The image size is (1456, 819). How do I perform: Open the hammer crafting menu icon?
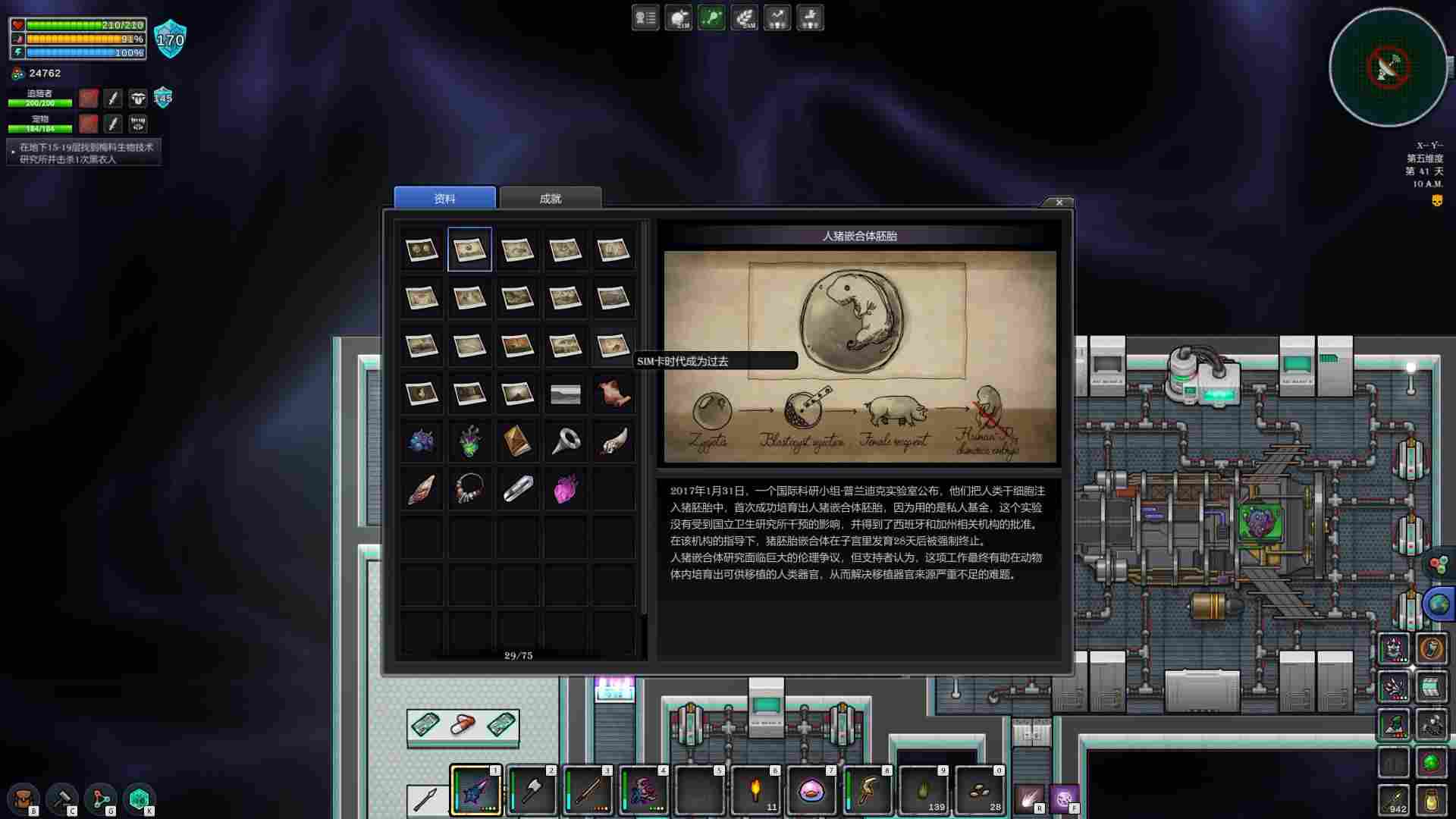(61, 799)
